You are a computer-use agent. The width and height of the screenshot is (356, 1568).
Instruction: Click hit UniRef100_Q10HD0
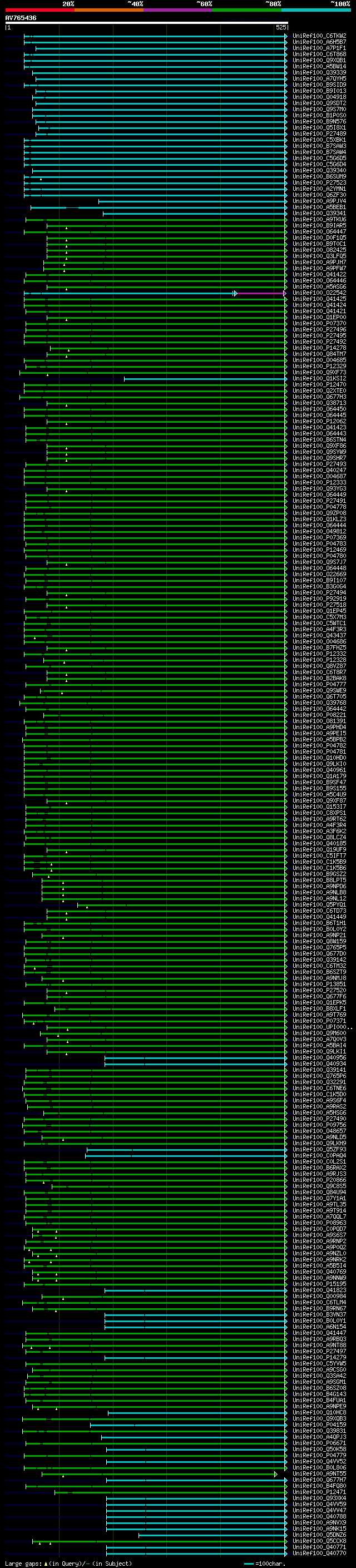pyautogui.click(x=319, y=758)
